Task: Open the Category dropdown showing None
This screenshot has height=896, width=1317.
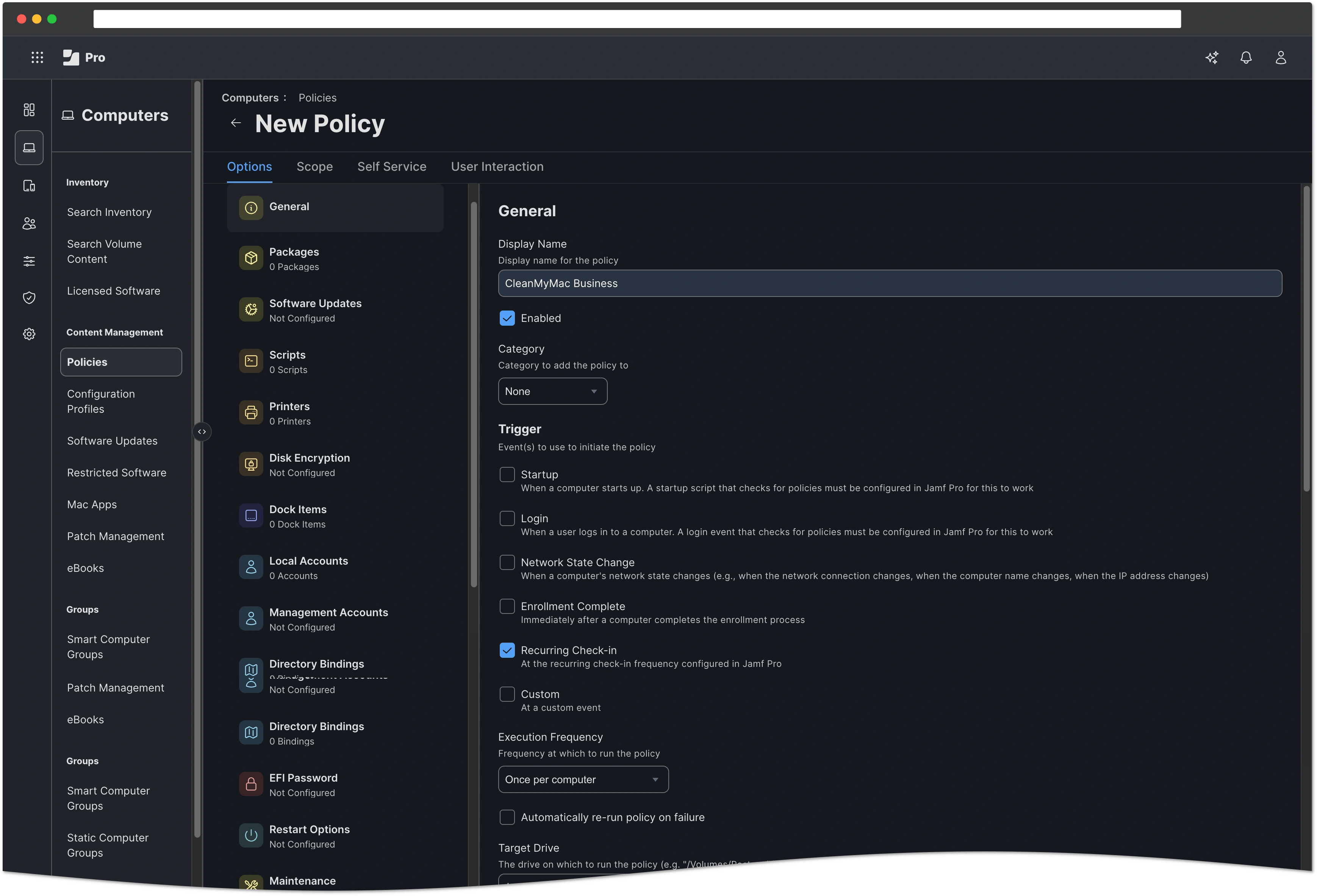Action: [x=552, y=391]
